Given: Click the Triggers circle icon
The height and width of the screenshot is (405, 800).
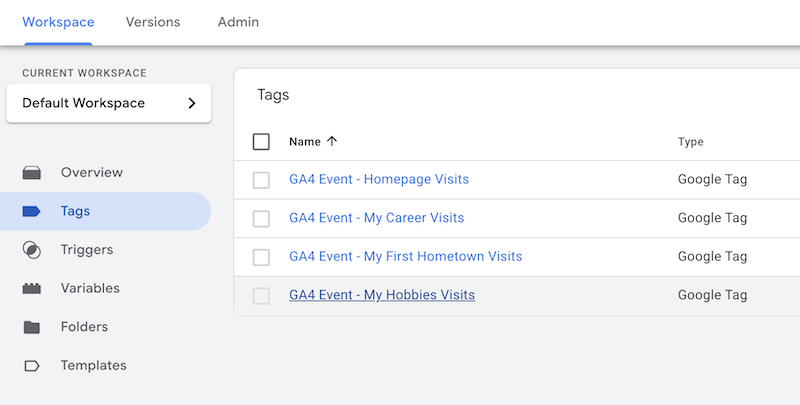Looking at the screenshot, I should pyautogui.click(x=32, y=250).
